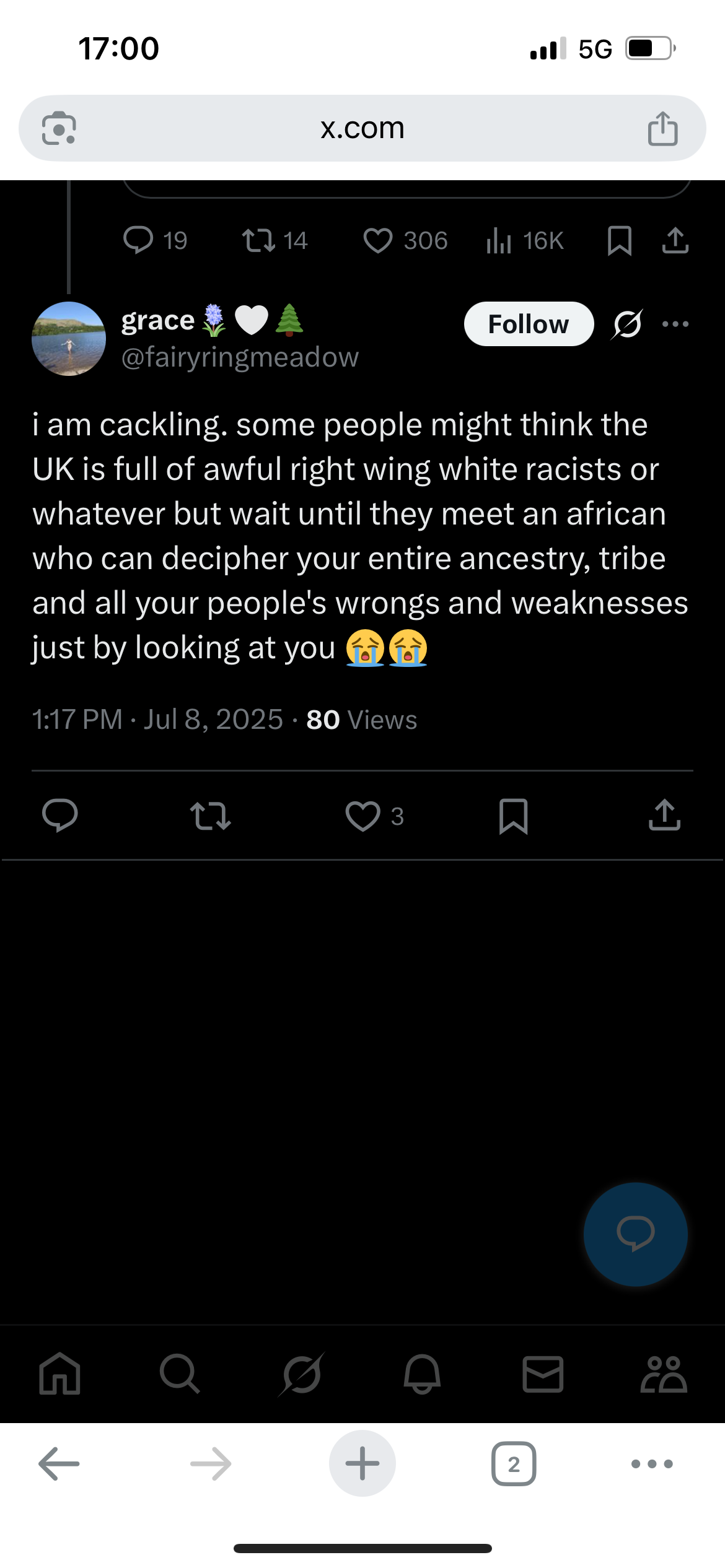Screen dimensions: 725x1568
Task: Open the three-dot menu on grace's post
Action: click(675, 324)
